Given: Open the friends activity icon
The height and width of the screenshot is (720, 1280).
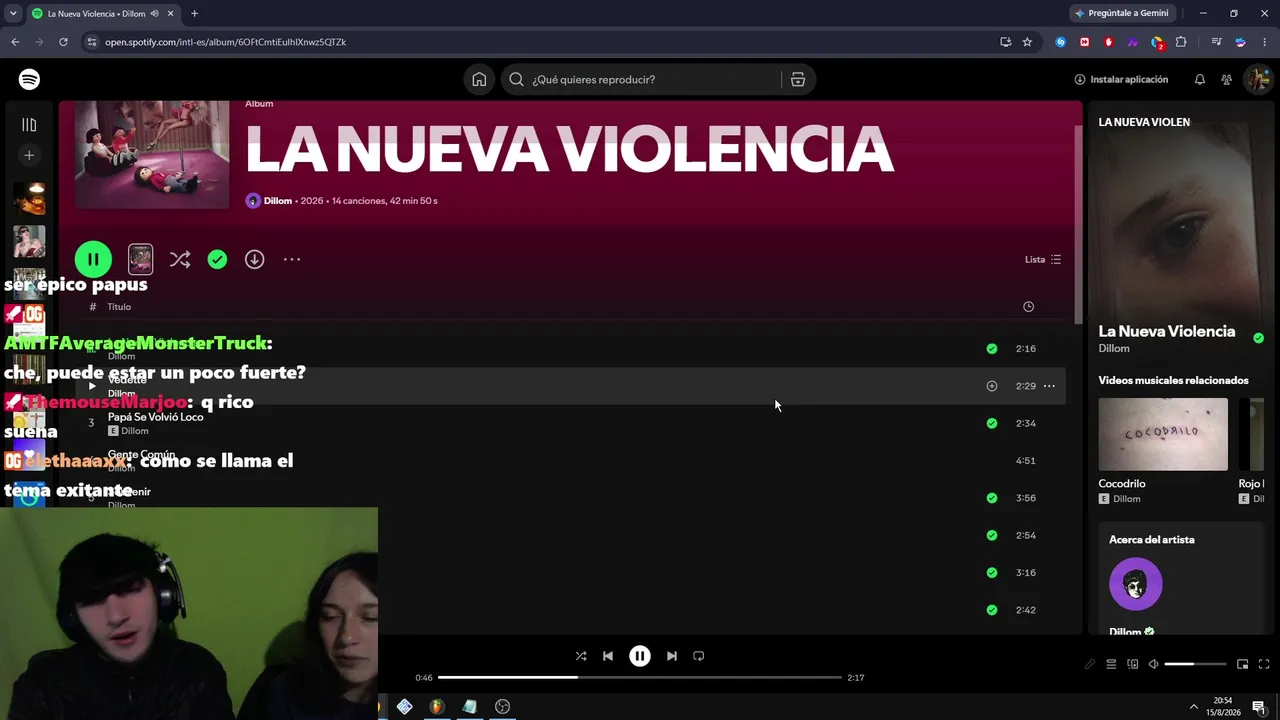Looking at the screenshot, I should (1226, 79).
